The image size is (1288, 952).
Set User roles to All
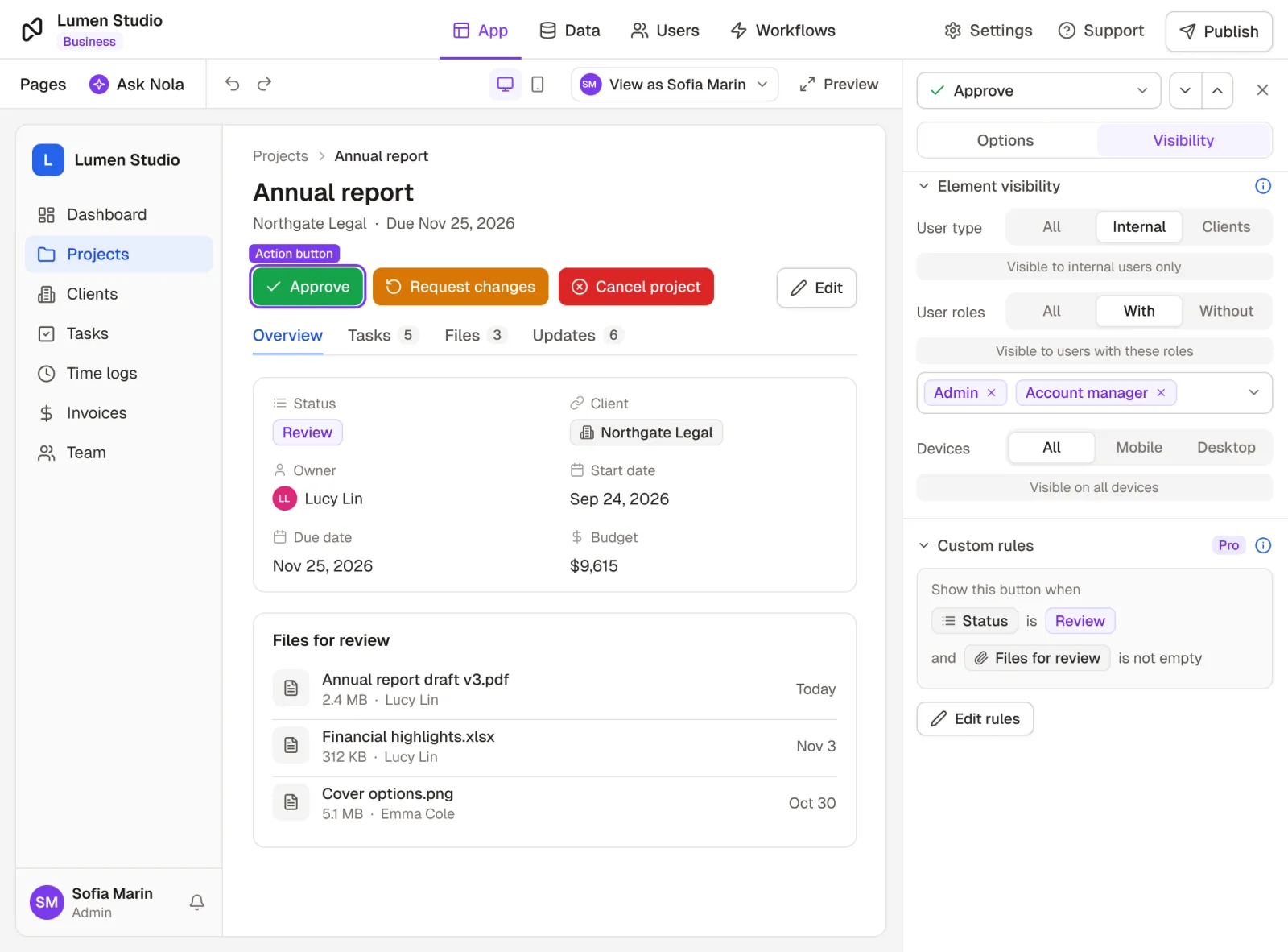pyautogui.click(x=1051, y=311)
